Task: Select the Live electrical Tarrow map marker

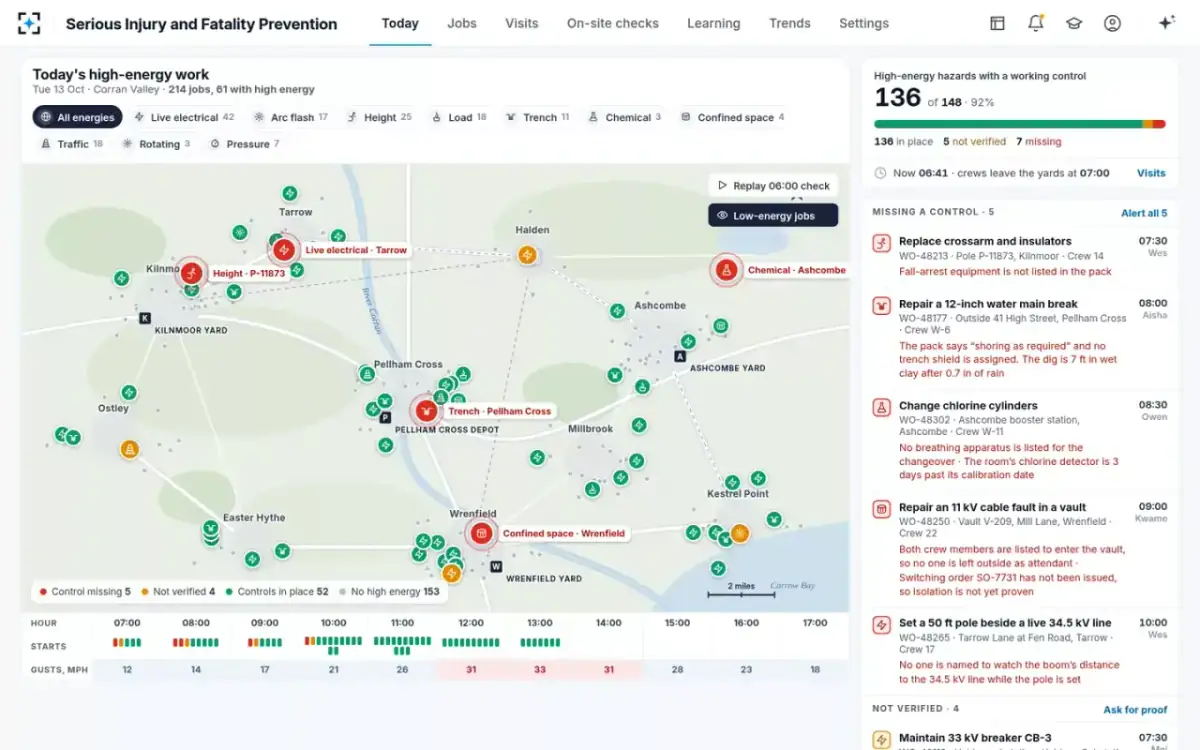Action: (x=284, y=250)
